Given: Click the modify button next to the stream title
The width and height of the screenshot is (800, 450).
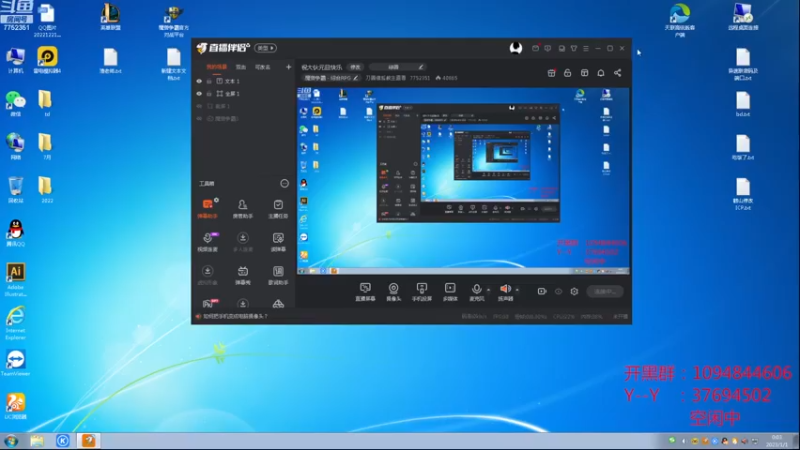Looking at the screenshot, I should (x=355, y=67).
